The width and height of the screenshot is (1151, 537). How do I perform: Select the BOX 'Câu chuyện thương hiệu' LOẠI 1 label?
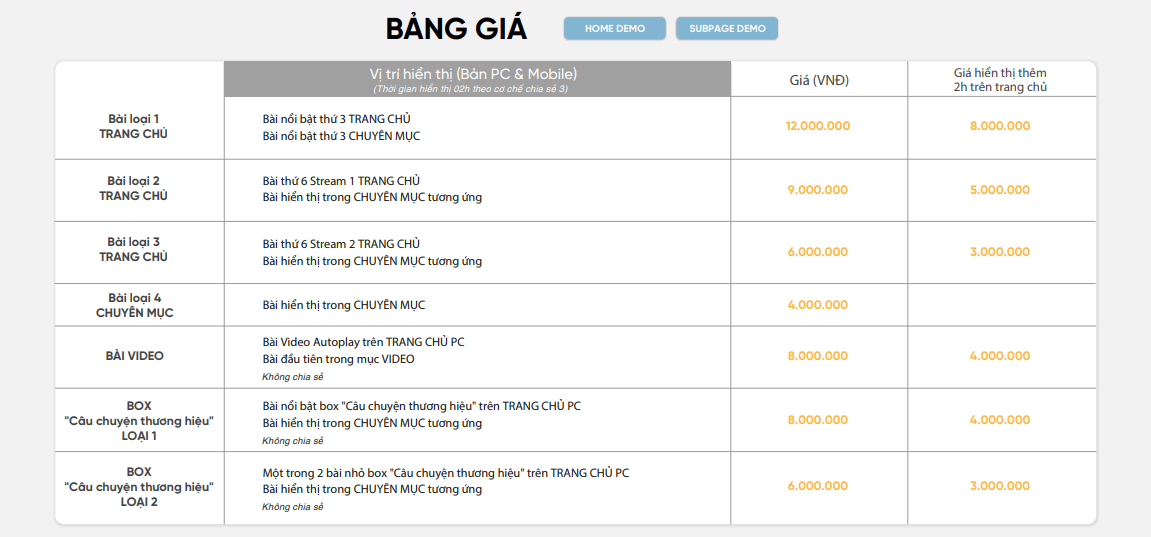139,420
